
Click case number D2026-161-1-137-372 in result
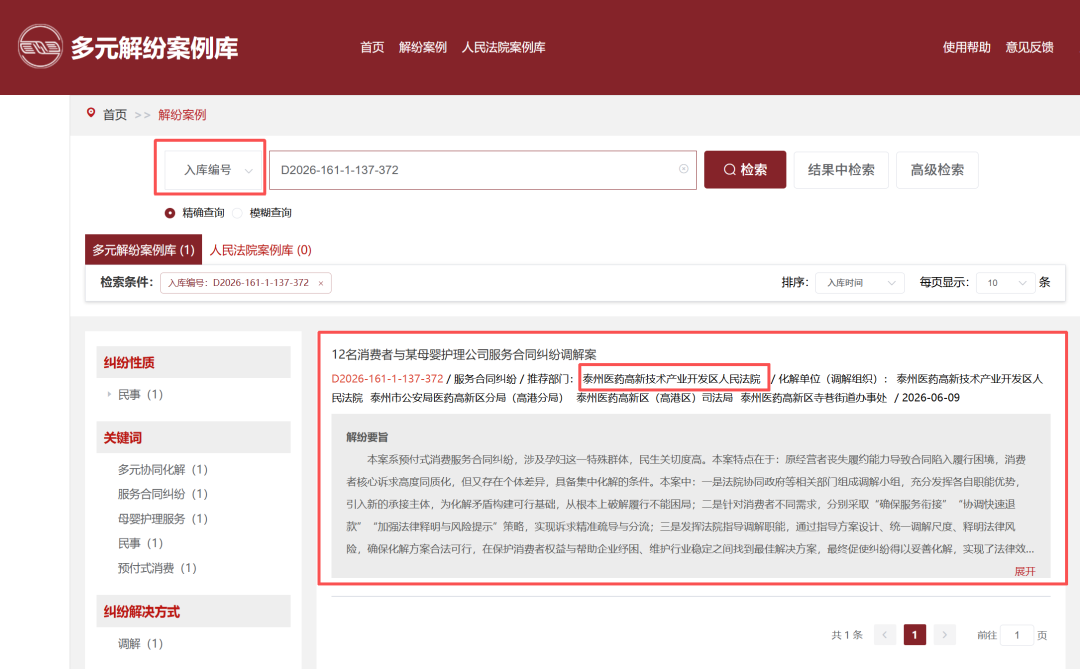click(387, 378)
